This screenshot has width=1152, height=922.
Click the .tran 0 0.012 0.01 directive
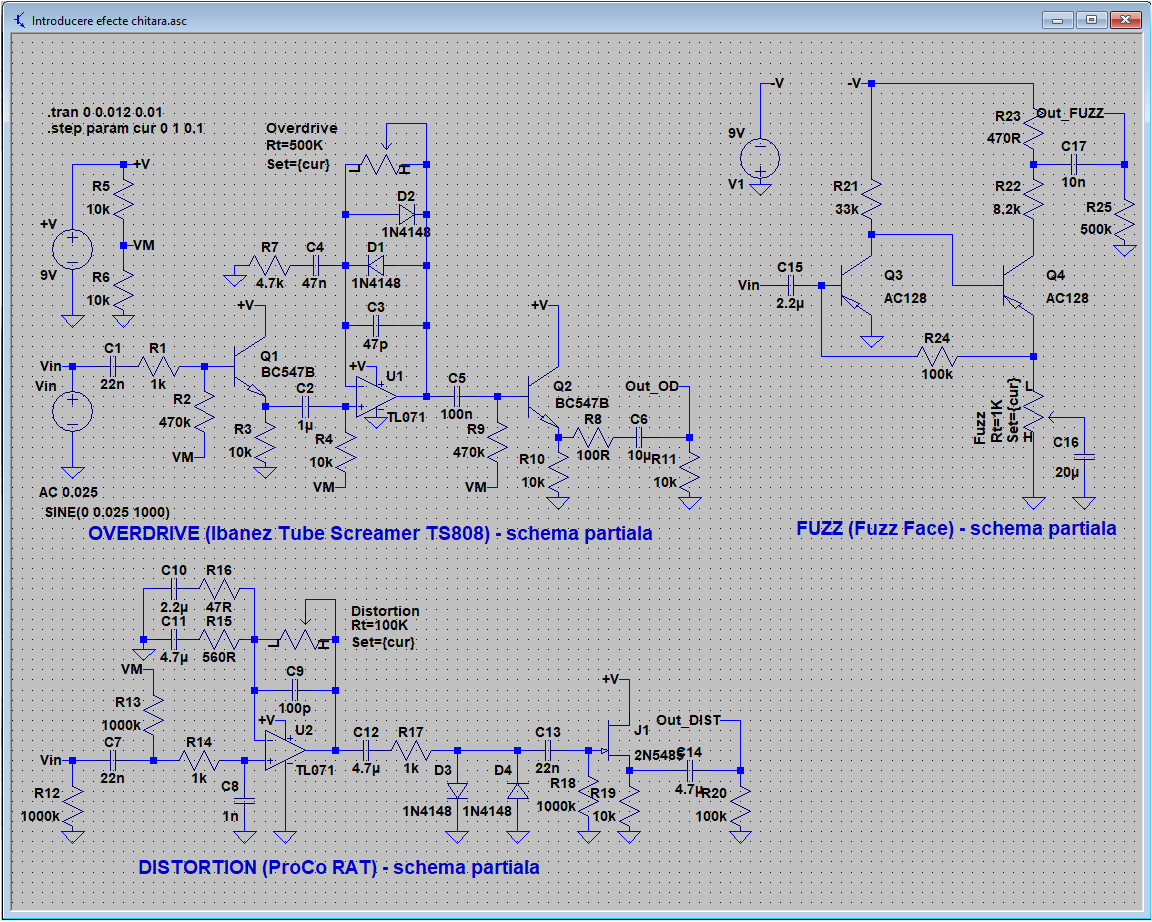106,112
